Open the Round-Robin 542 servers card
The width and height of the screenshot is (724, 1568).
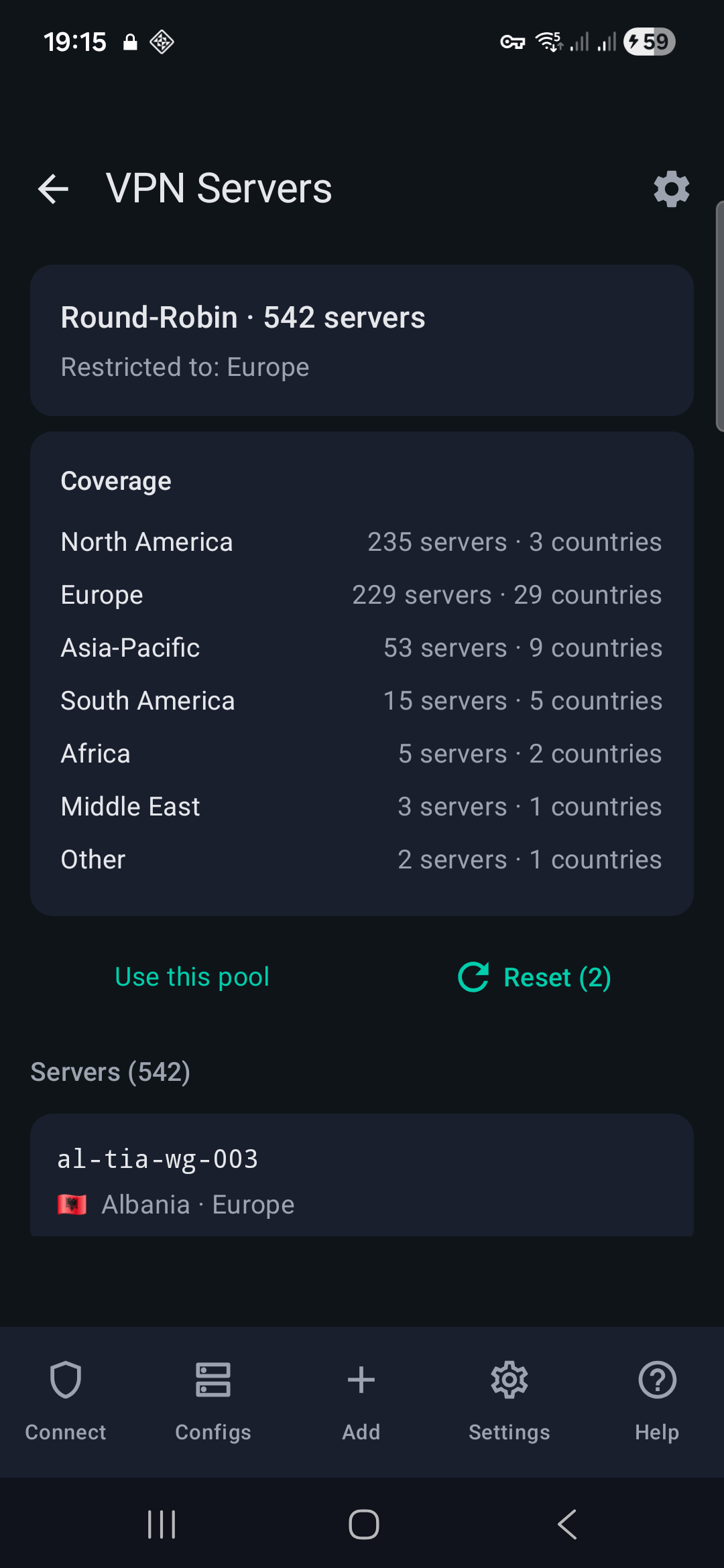[x=362, y=340]
